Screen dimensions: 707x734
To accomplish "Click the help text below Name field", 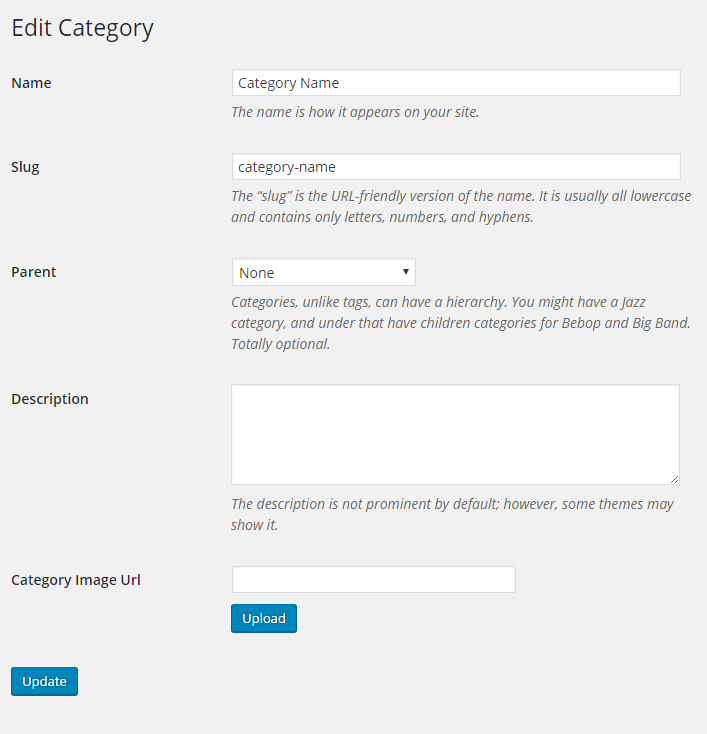I will (355, 112).
